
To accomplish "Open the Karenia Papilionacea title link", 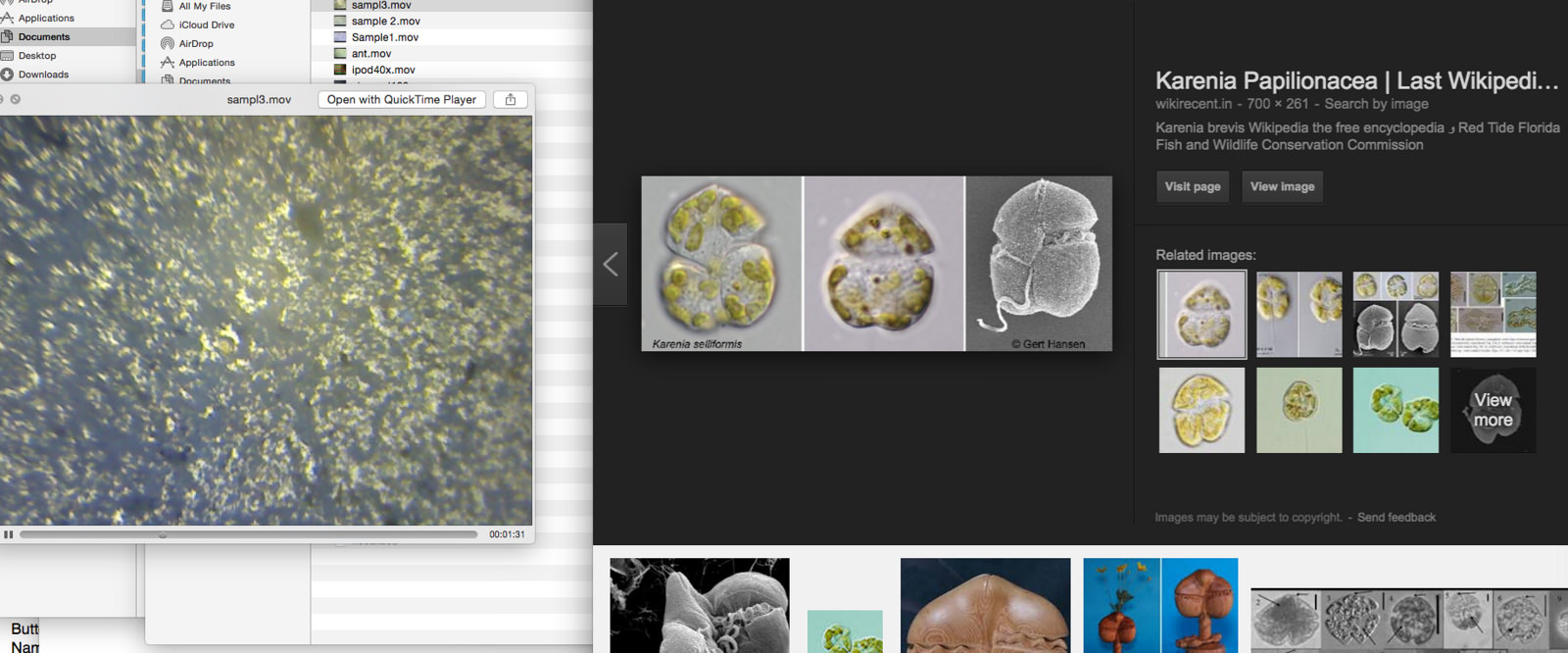I will click(x=1356, y=80).
